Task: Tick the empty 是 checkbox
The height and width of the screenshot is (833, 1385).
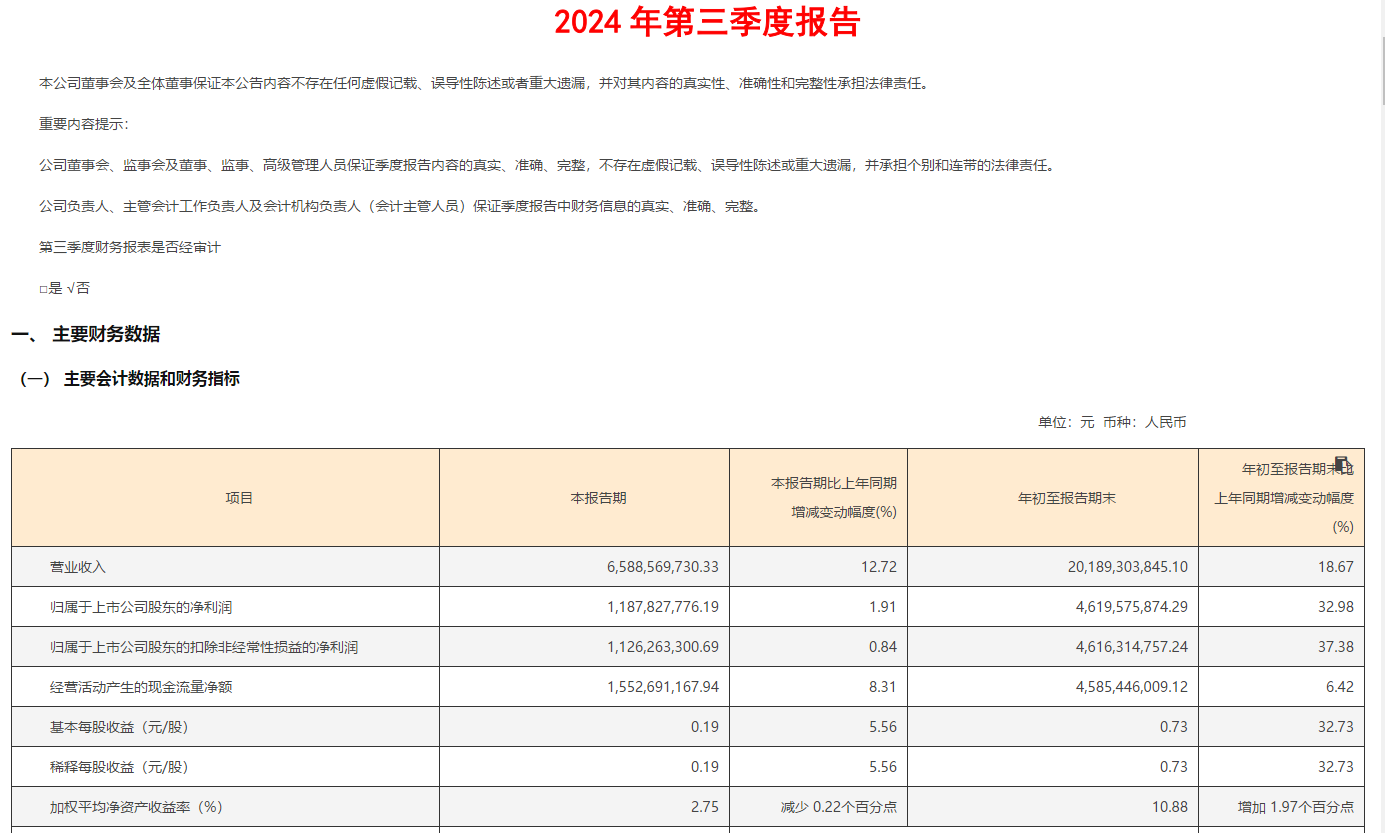Action: (44, 289)
